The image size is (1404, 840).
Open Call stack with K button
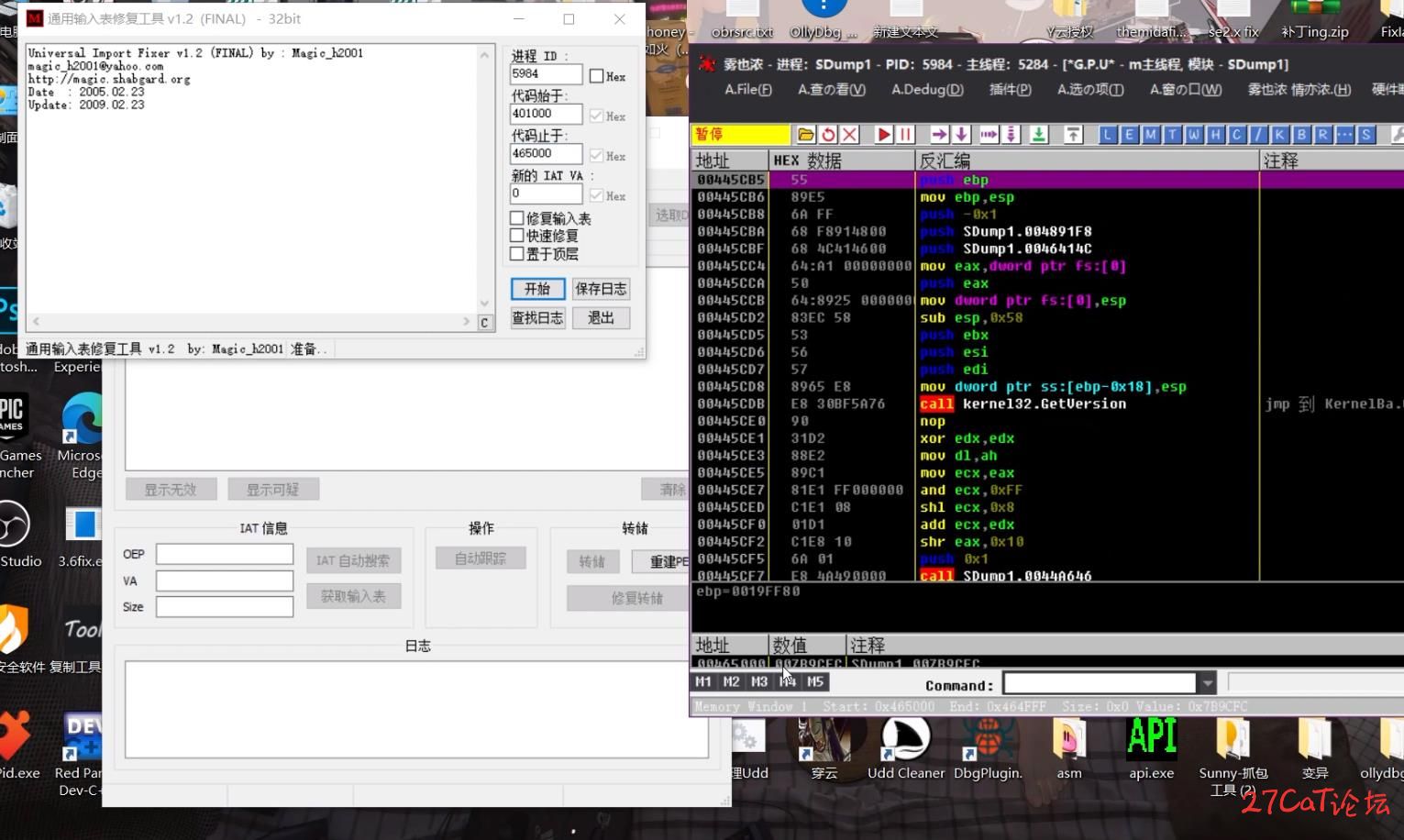1280,135
